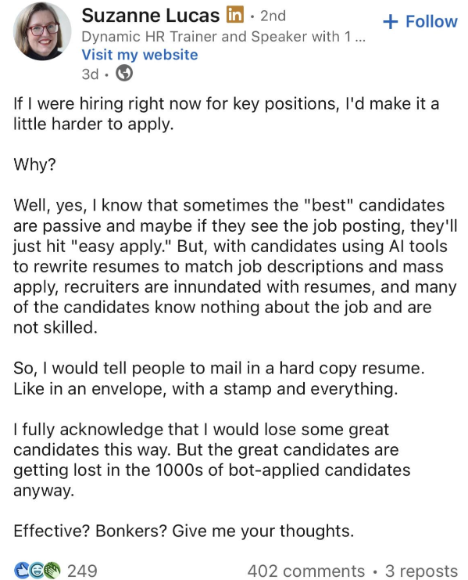Click the globe public visibility icon
Viewport: 468px width, 580px height.
click(x=124, y=73)
